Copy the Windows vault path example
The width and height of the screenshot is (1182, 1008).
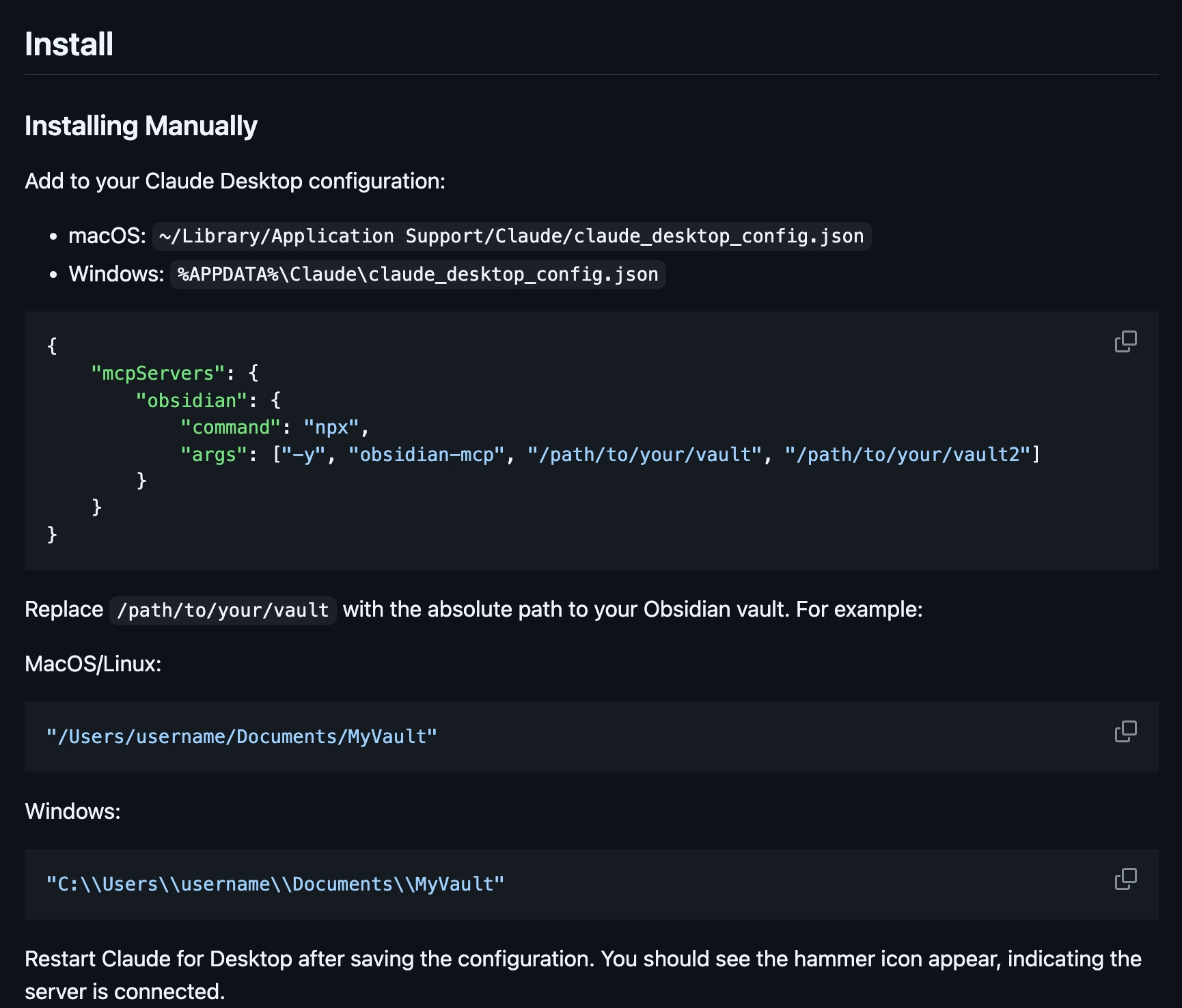pyautogui.click(x=1125, y=879)
